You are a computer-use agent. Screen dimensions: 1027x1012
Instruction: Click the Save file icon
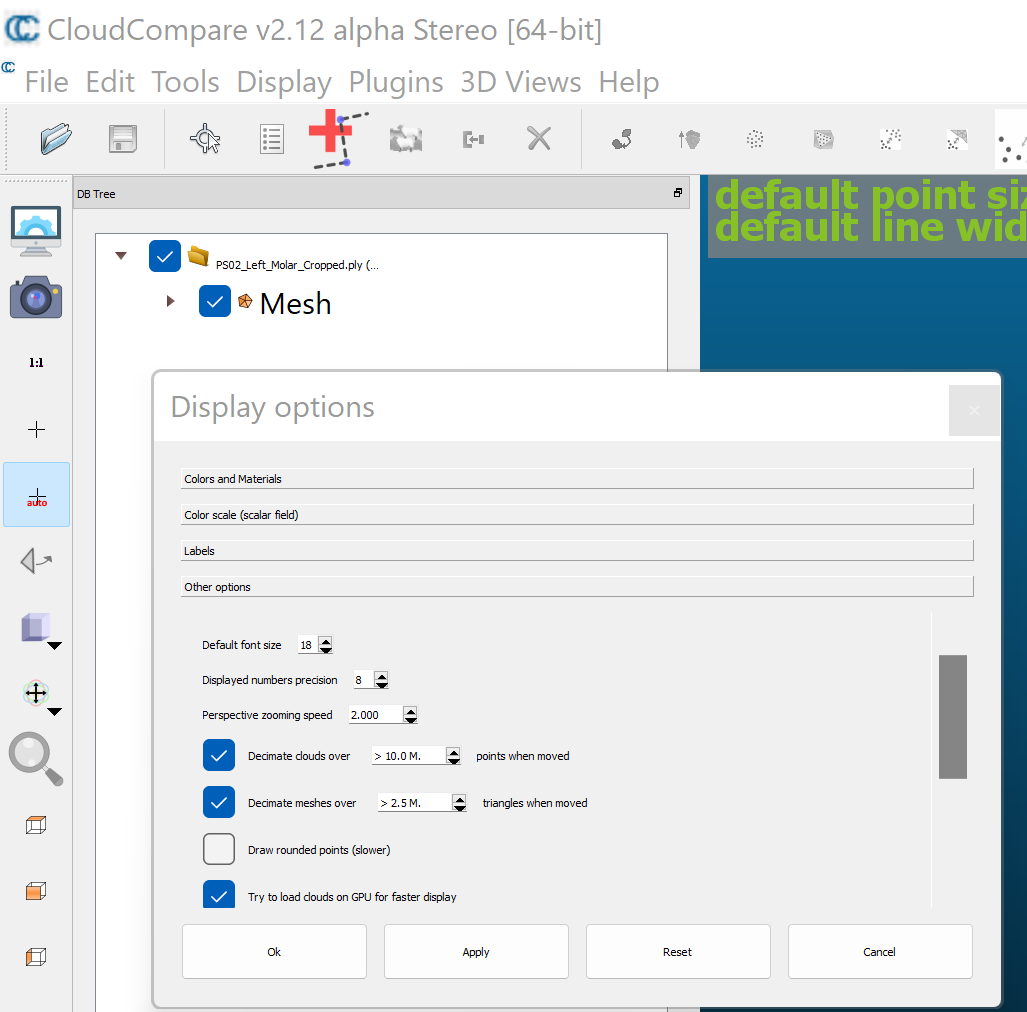(x=122, y=138)
